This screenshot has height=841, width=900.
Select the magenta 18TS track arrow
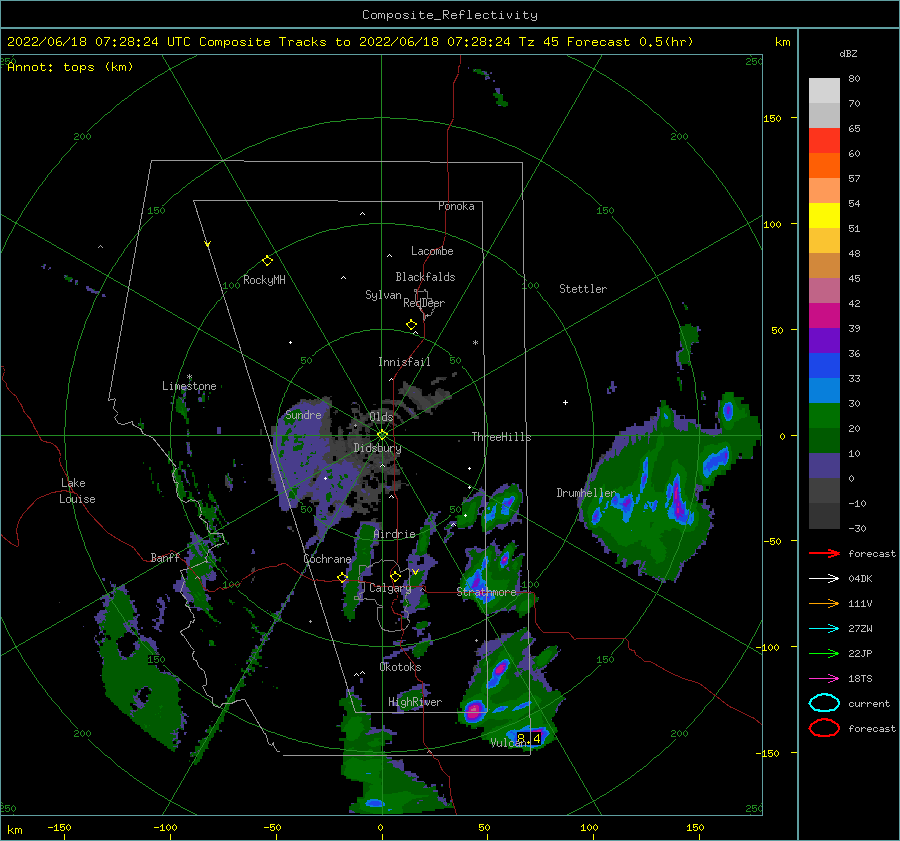(x=824, y=679)
